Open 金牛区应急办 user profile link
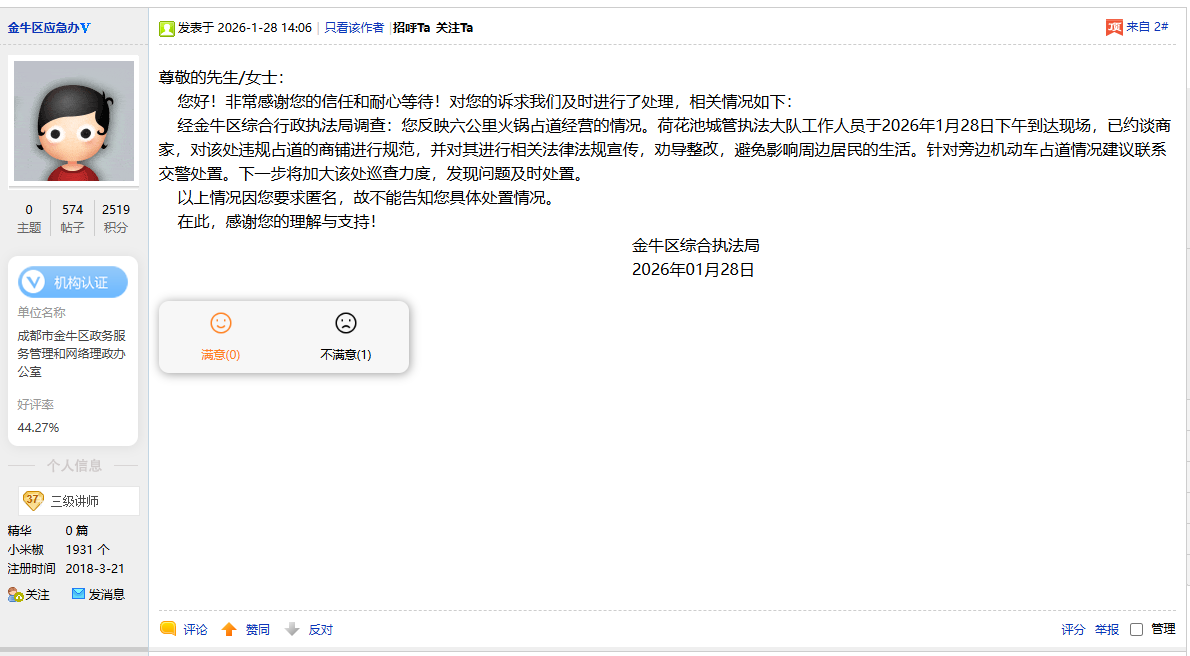The height and width of the screenshot is (656, 1190). coord(48,27)
